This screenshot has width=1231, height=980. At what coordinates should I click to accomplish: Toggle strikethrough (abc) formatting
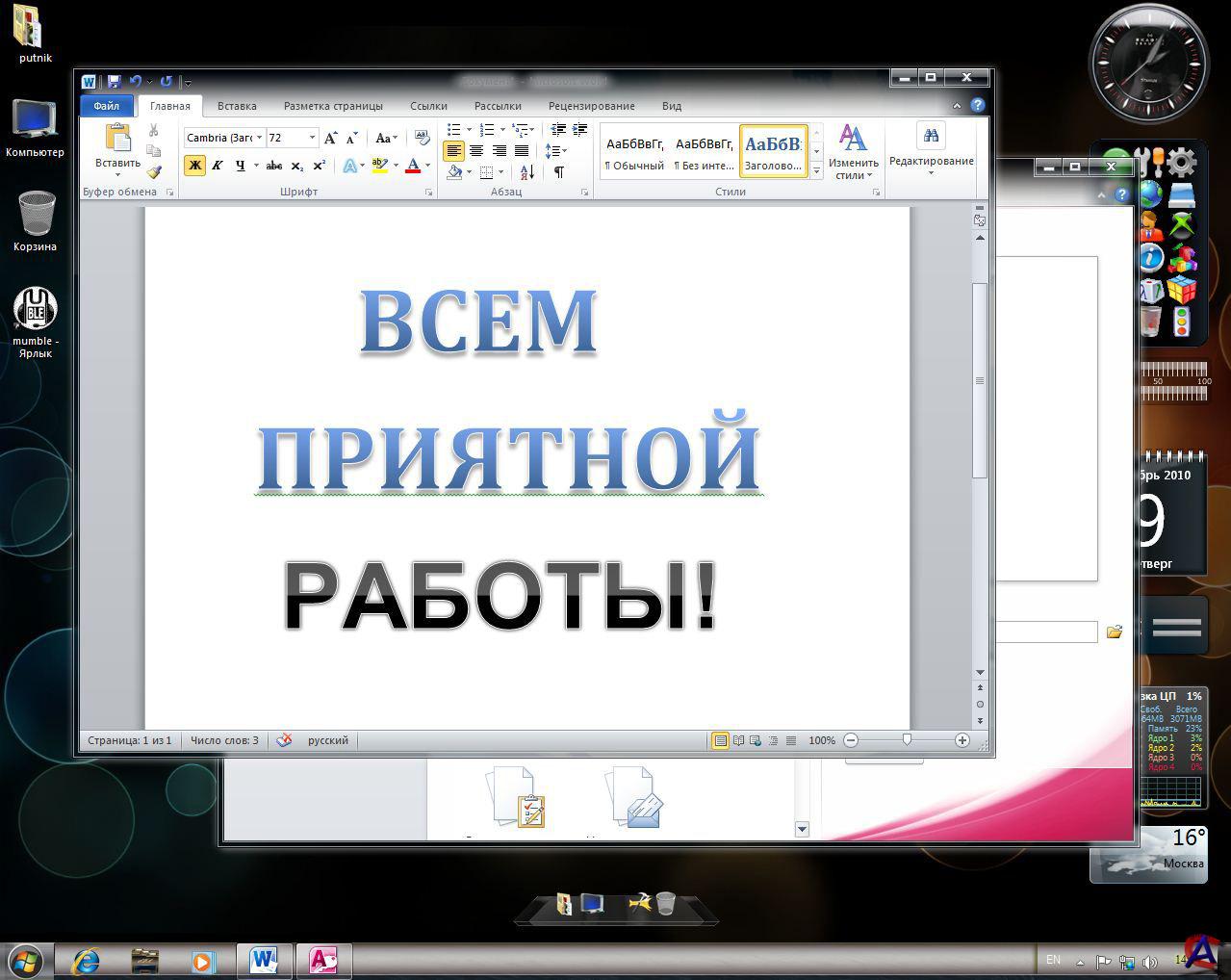pyautogui.click(x=274, y=166)
